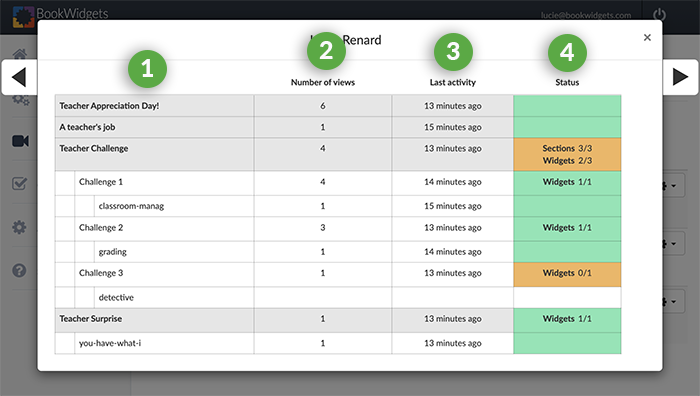Click views count 6 for Teacher Appreciation Day
The image size is (700, 396).
pyautogui.click(x=323, y=106)
